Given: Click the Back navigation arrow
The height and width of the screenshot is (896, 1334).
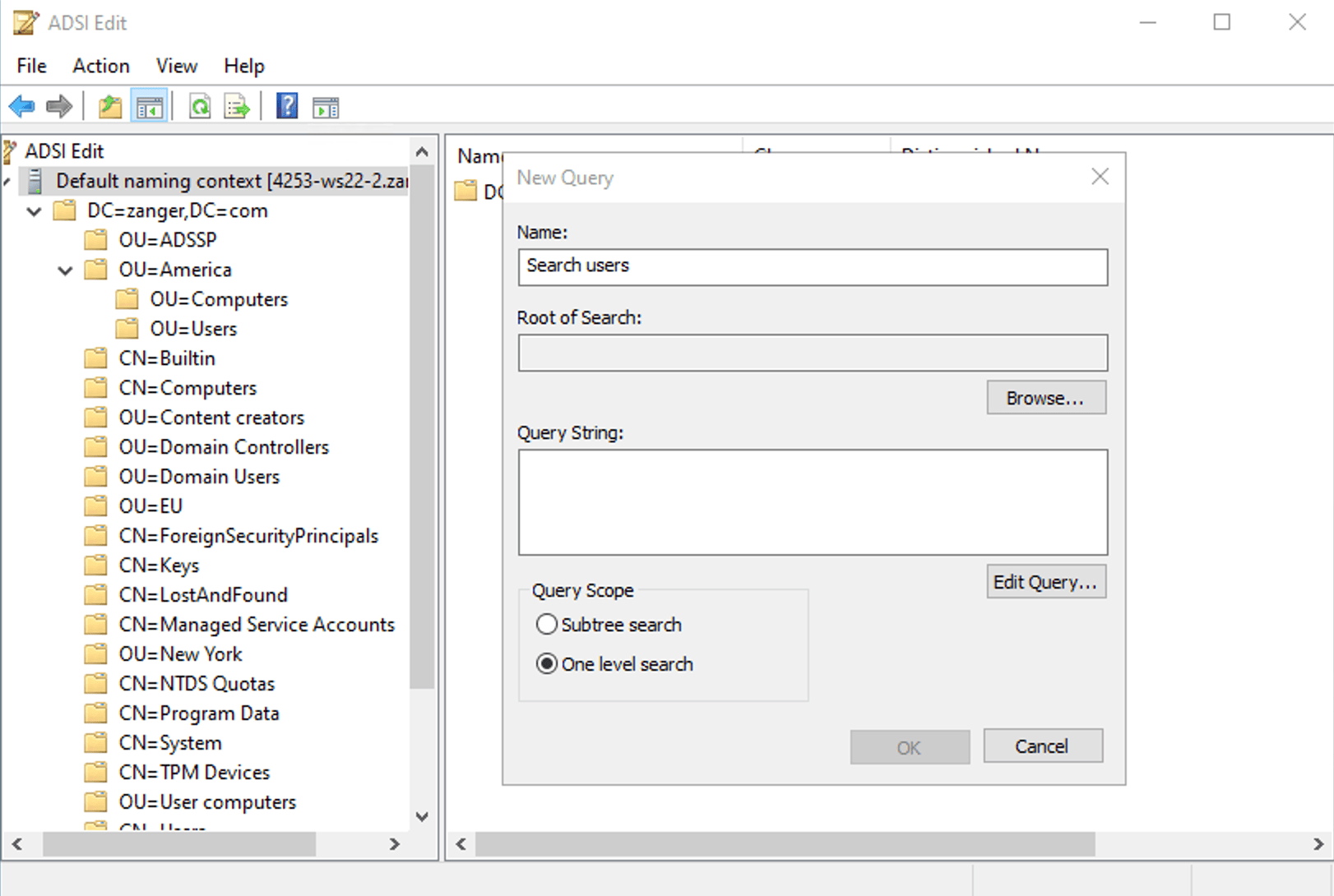Looking at the screenshot, I should pyautogui.click(x=21, y=105).
